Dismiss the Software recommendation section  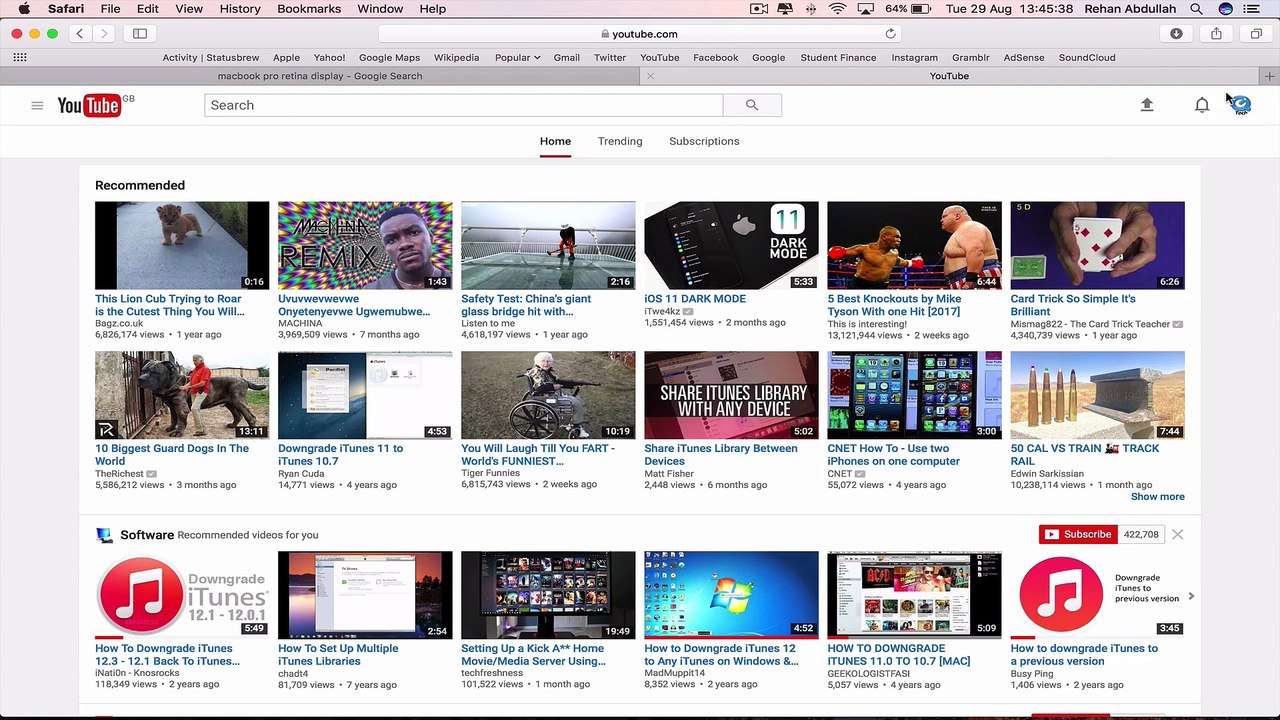point(1177,535)
